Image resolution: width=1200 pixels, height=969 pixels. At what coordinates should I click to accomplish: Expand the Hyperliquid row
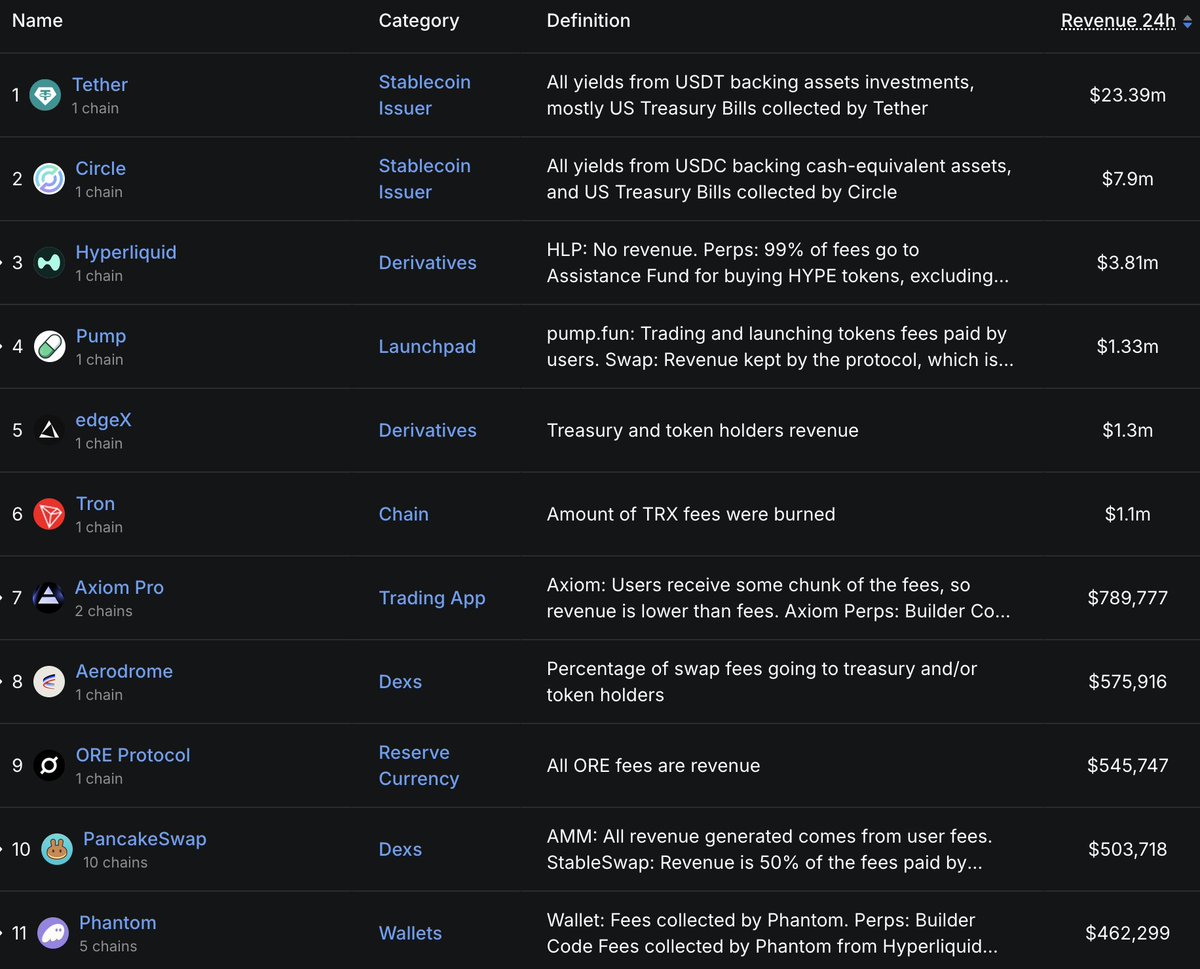[x=3, y=263]
